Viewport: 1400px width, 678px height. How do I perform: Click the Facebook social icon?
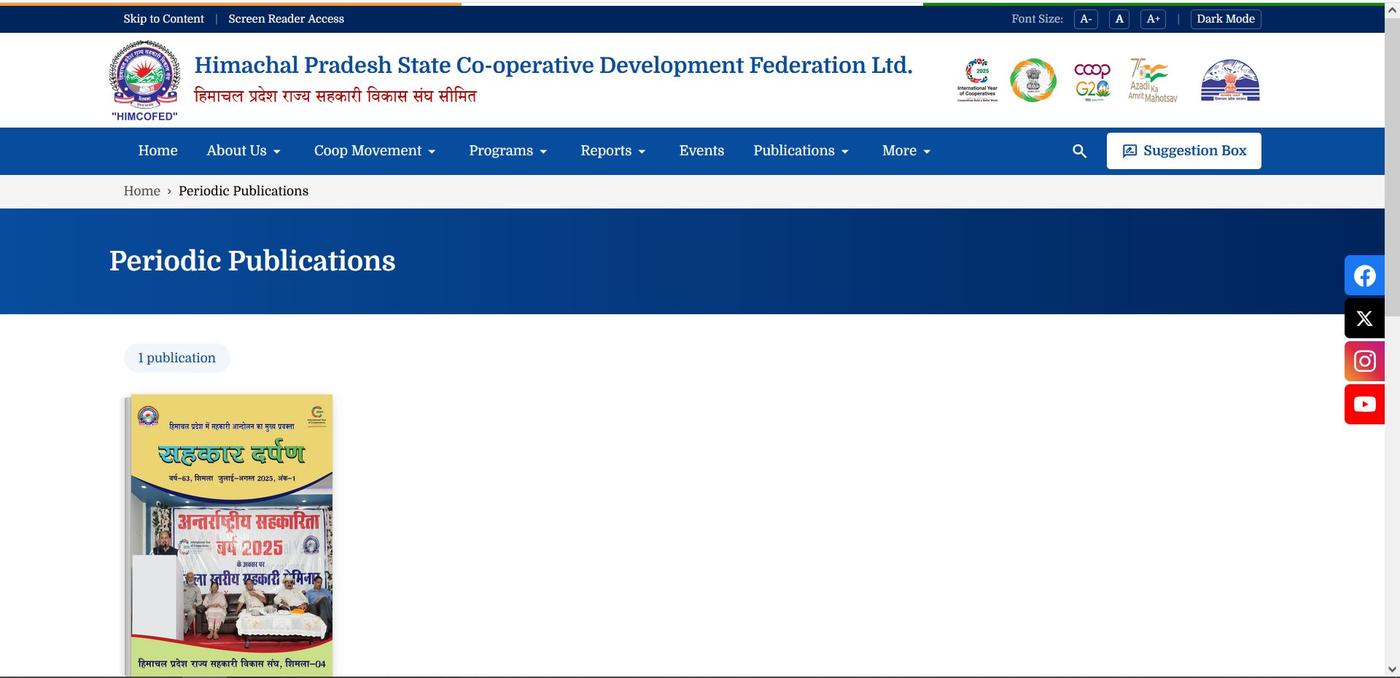click(1364, 276)
